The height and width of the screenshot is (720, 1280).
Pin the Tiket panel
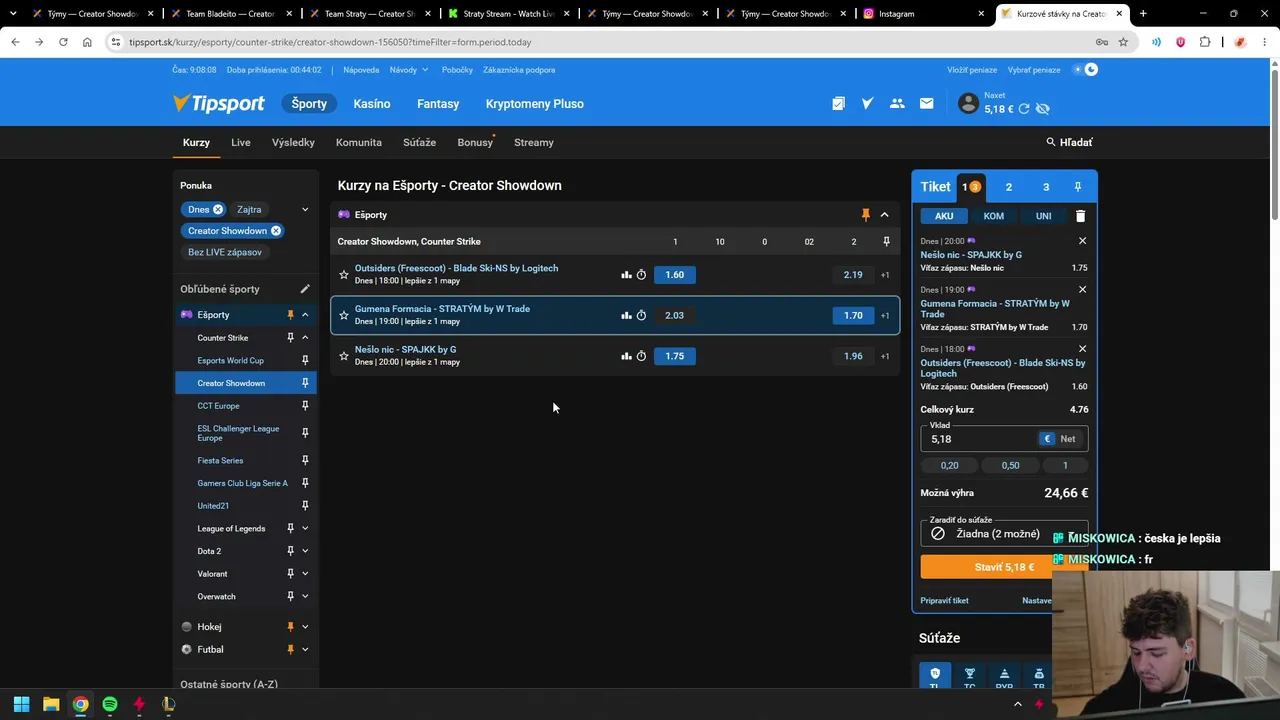(1077, 187)
